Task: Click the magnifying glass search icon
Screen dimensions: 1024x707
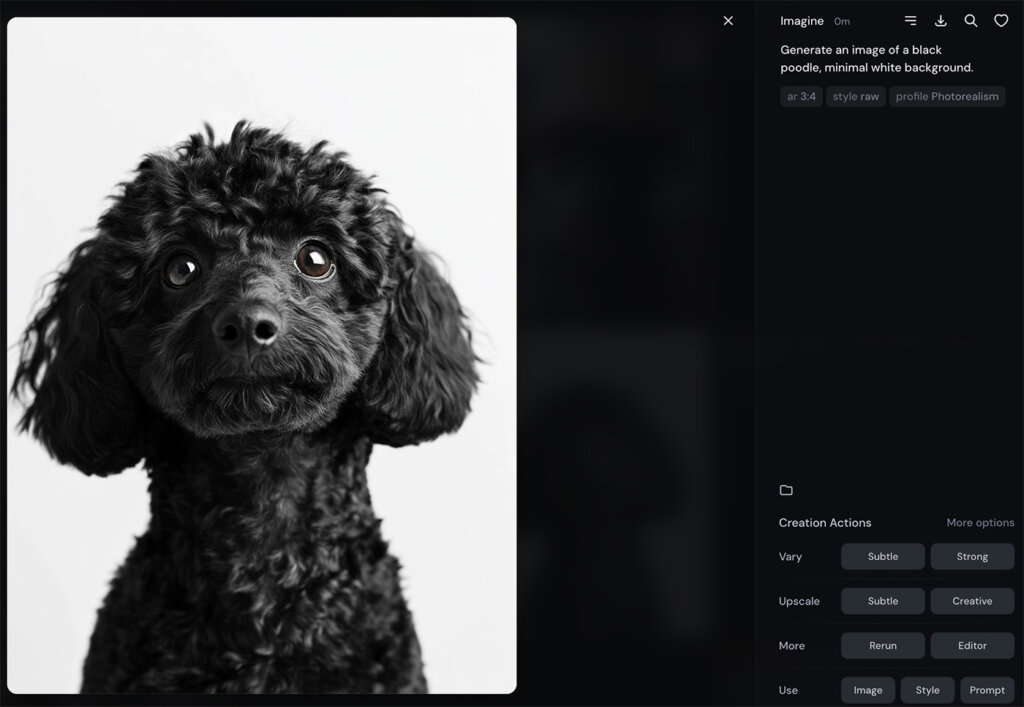Action: click(970, 21)
